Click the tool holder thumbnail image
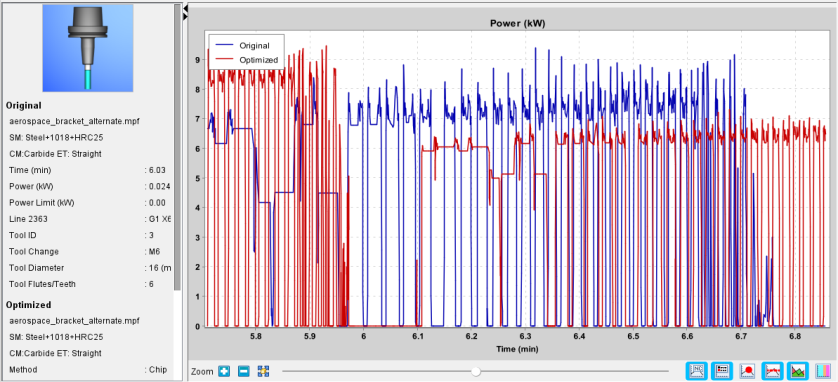Screen dimensions: 838x382 tap(88, 48)
